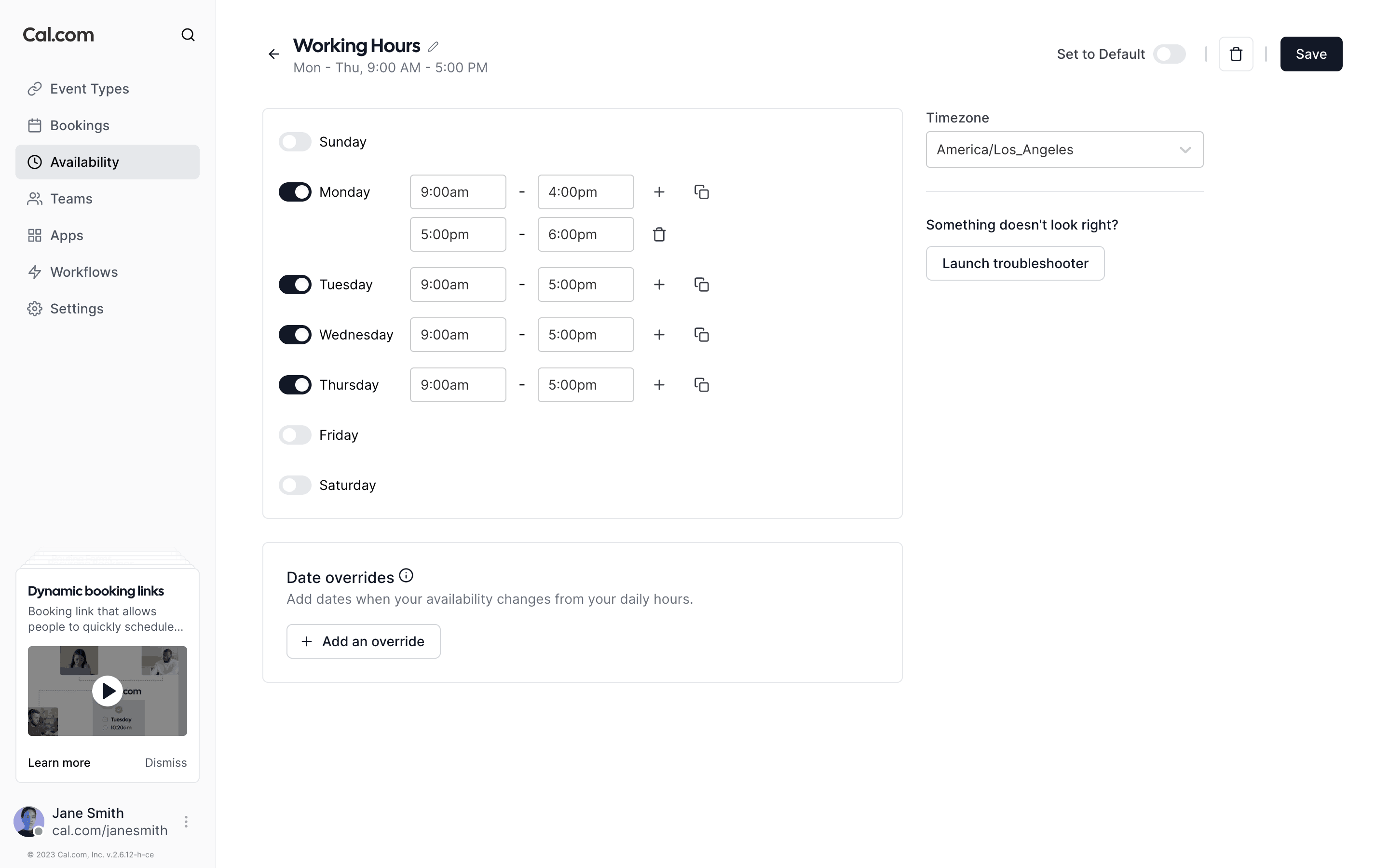Open the Workflows sidebar item
1389x868 pixels.
pyautogui.click(x=84, y=272)
